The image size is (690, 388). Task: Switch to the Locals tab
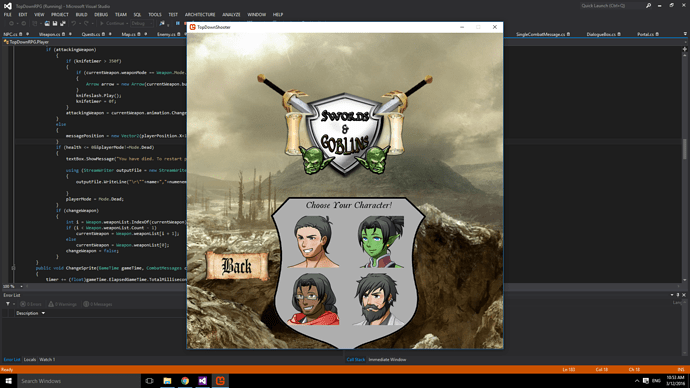coord(29,359)
